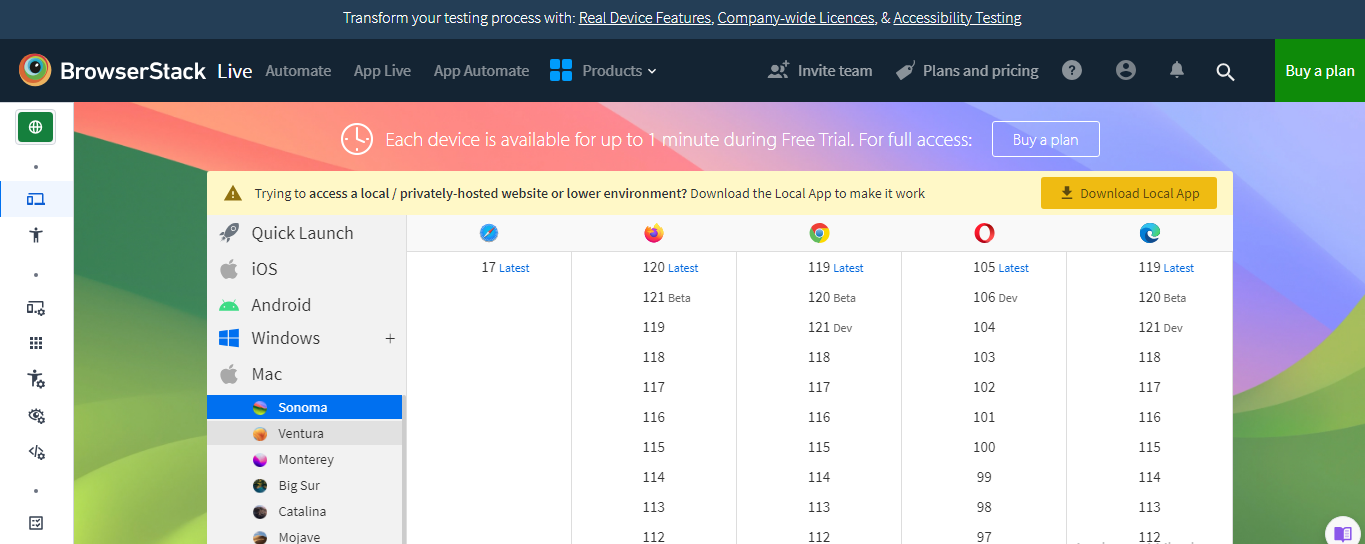Launch Edge version 118
The image size is (1365, 544).
[x=1149, y=357]
